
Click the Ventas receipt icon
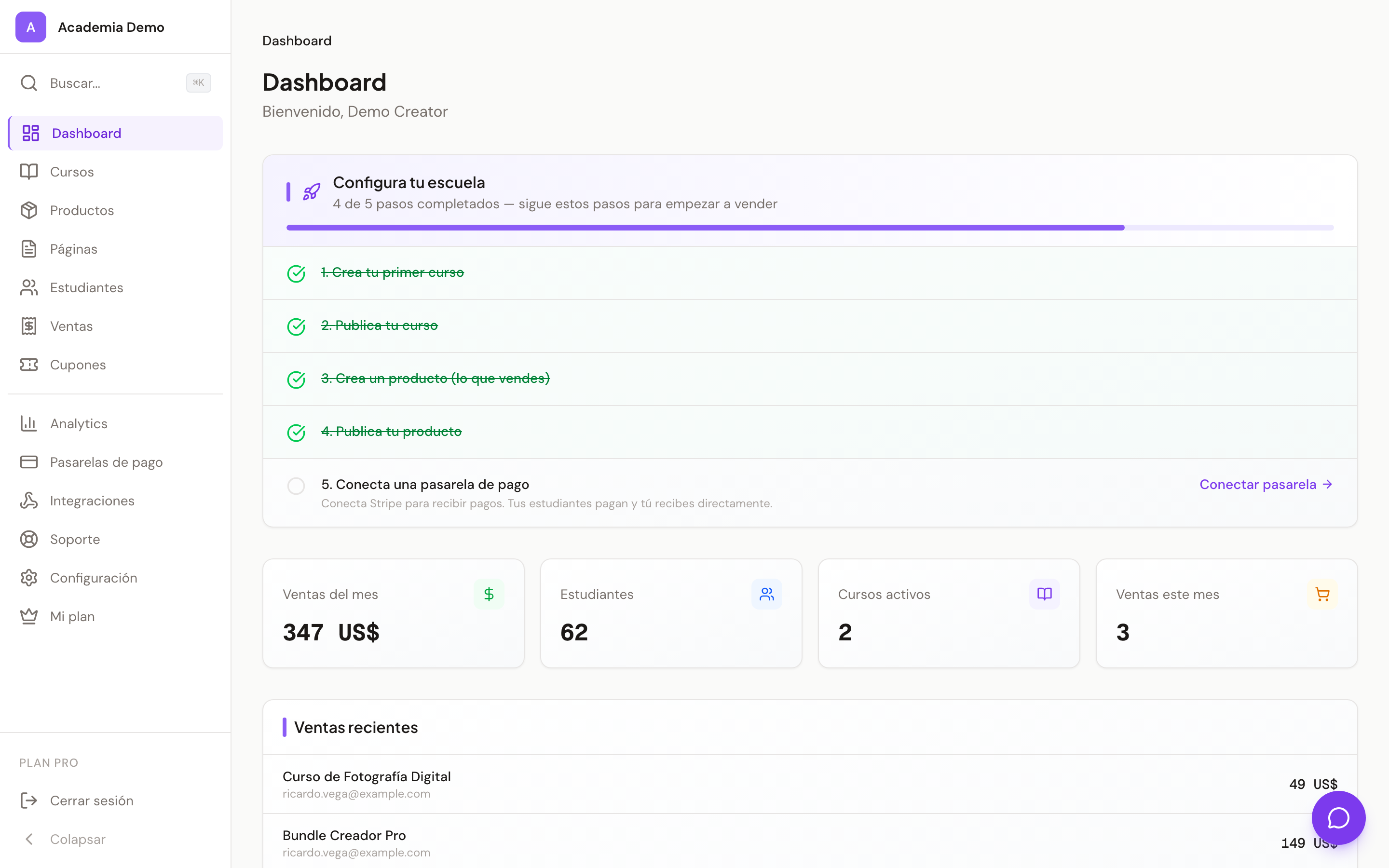[x=30, y=325]
